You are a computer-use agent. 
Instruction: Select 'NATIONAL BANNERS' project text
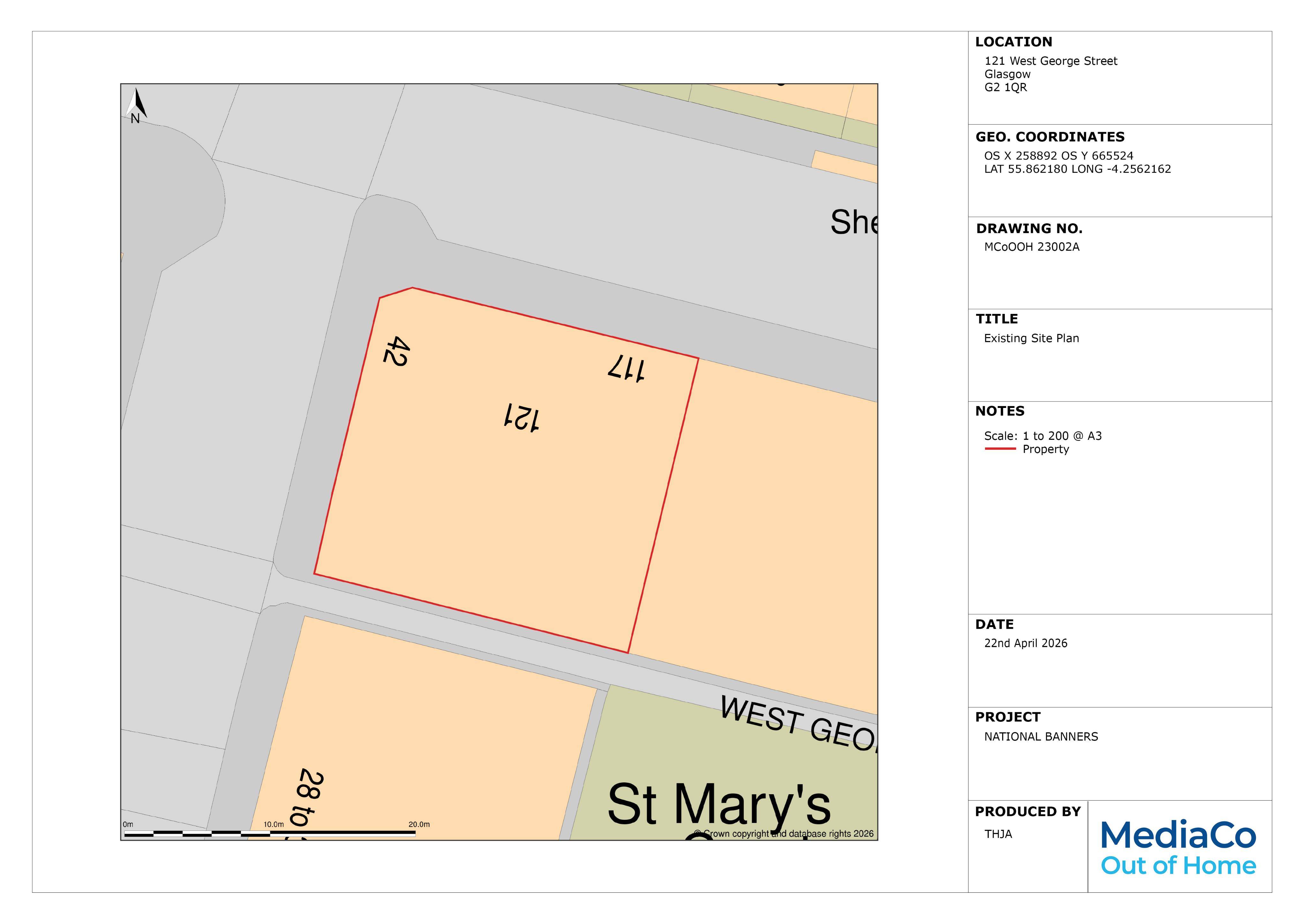click(x=1041, y=737)
